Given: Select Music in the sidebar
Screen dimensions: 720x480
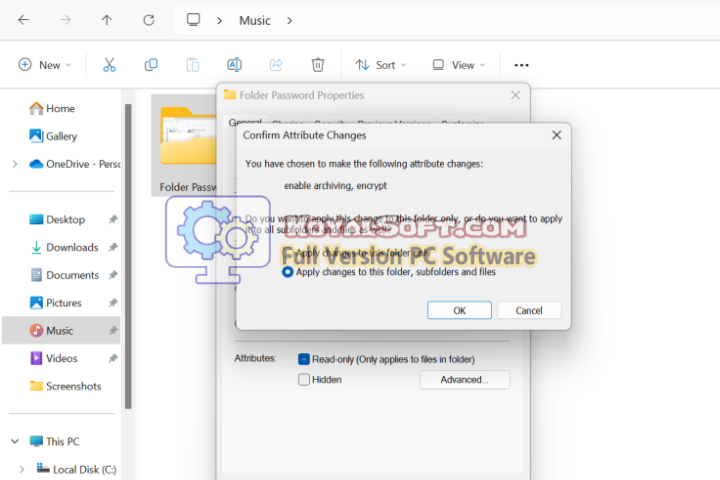Looking at the screenshot, I should click(x=60, y=331).
